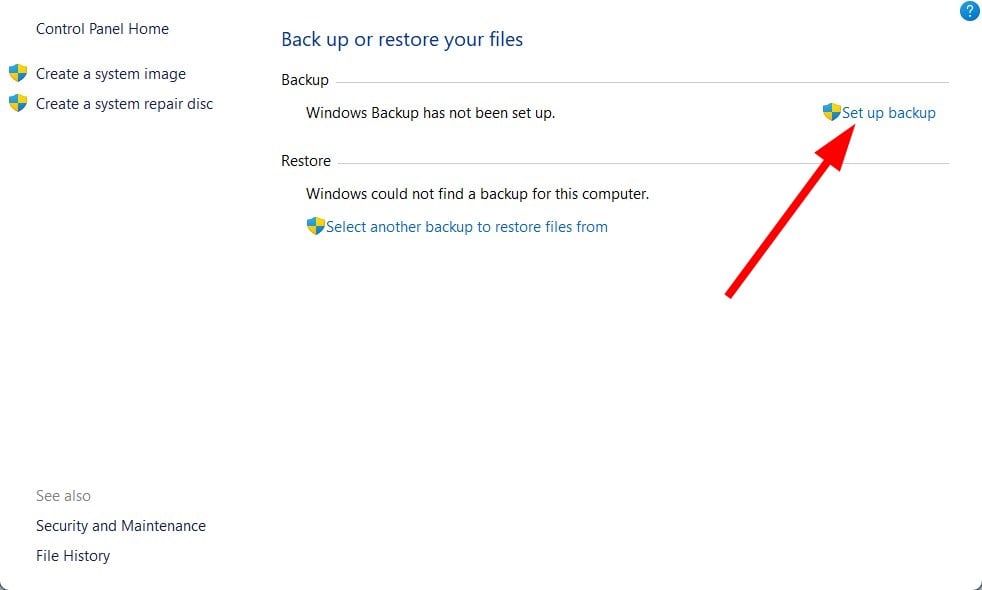The height and width of the screenshot is (590, 982).
Task: Click the shield icon beside Create a system image
Action: 18,73
